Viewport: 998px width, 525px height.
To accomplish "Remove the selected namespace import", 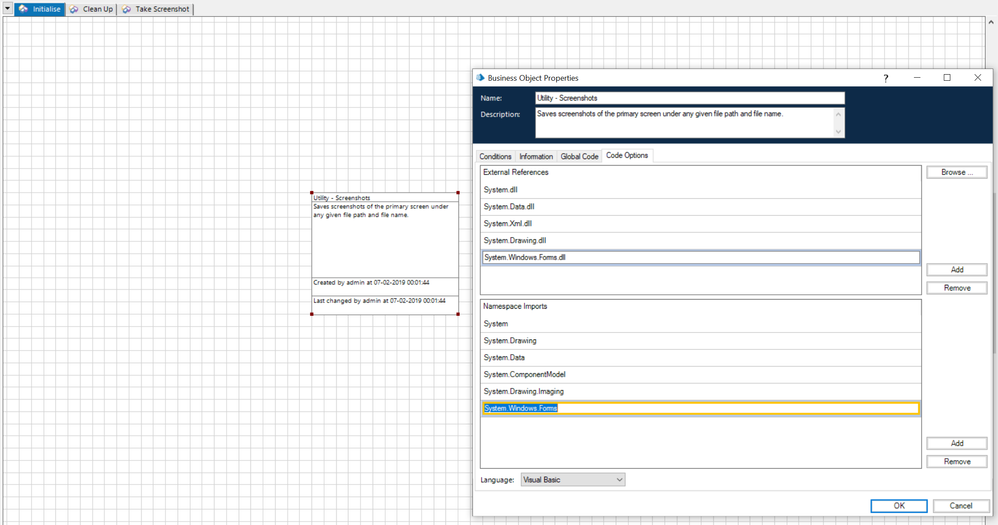I will (956, 461).
